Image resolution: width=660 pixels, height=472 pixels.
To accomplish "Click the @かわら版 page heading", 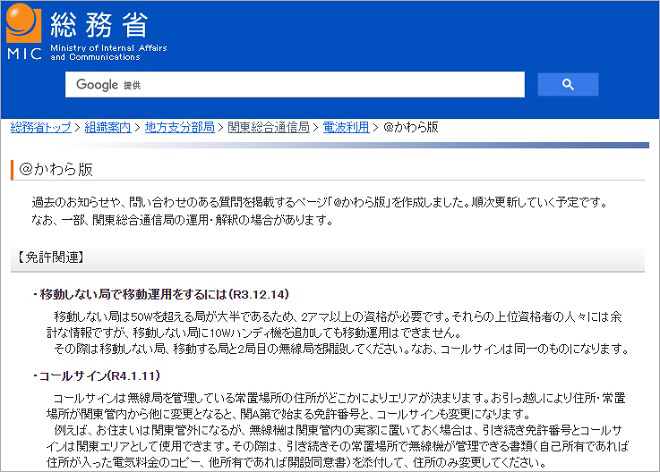I will click(x=56, y=170).
